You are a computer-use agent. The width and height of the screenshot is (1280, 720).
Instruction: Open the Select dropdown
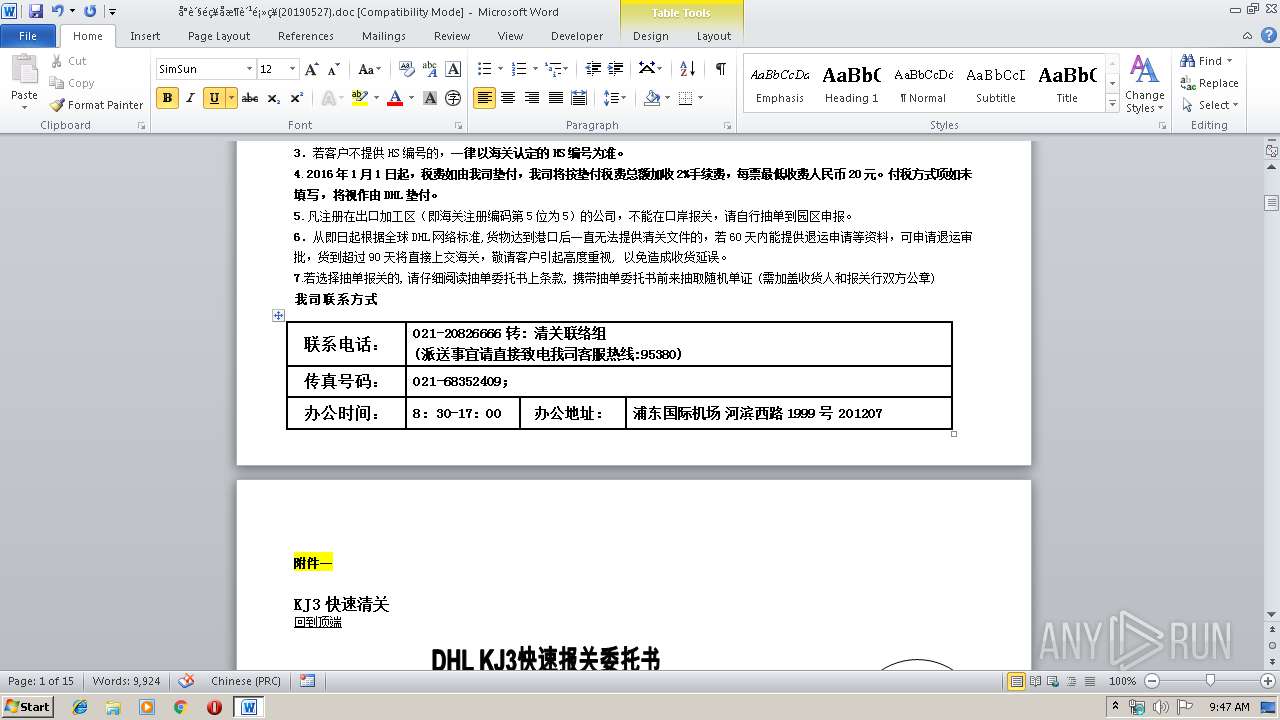tap(1209, 105)
